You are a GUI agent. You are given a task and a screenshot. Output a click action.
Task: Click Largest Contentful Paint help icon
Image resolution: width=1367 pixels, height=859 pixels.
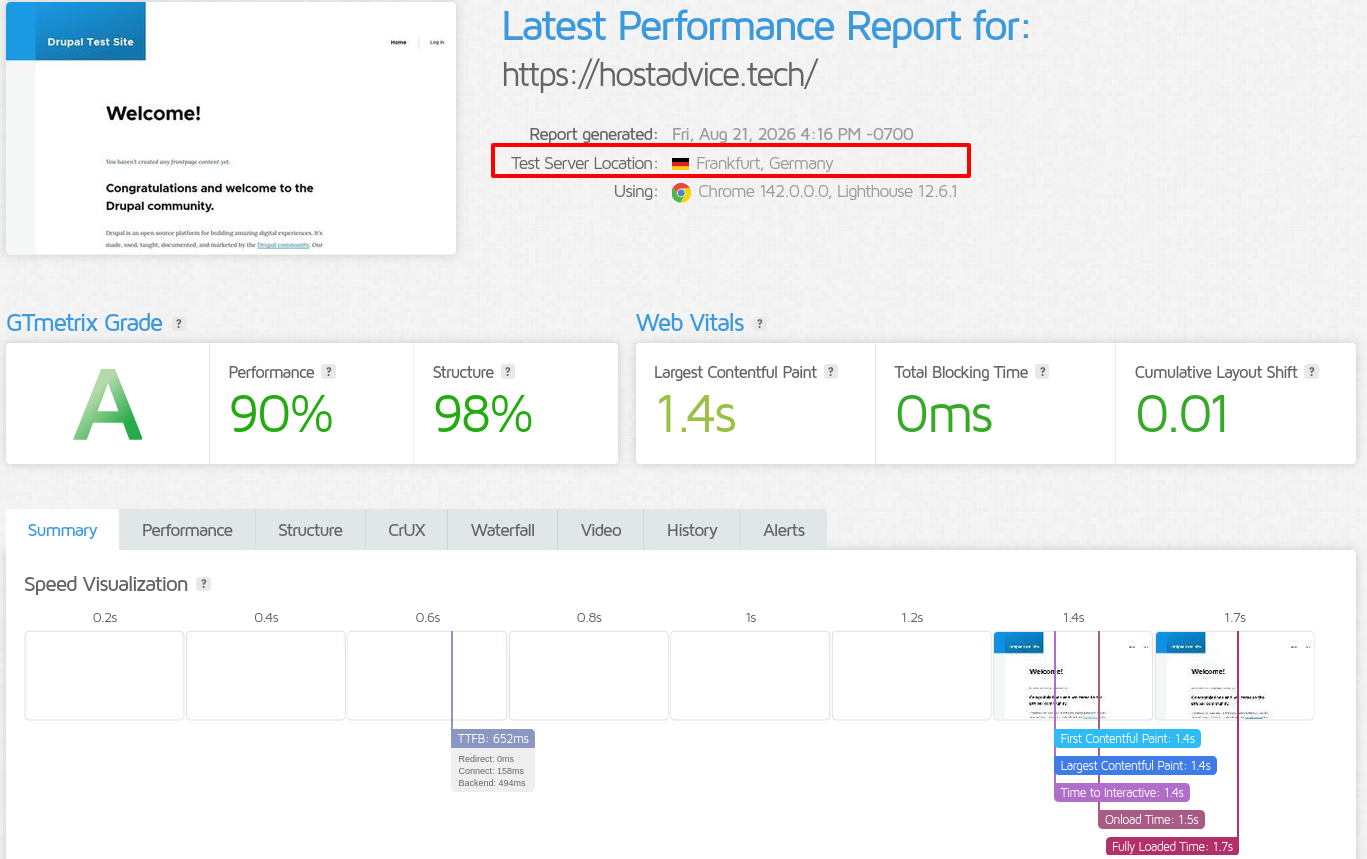click(x=831, y=372)
